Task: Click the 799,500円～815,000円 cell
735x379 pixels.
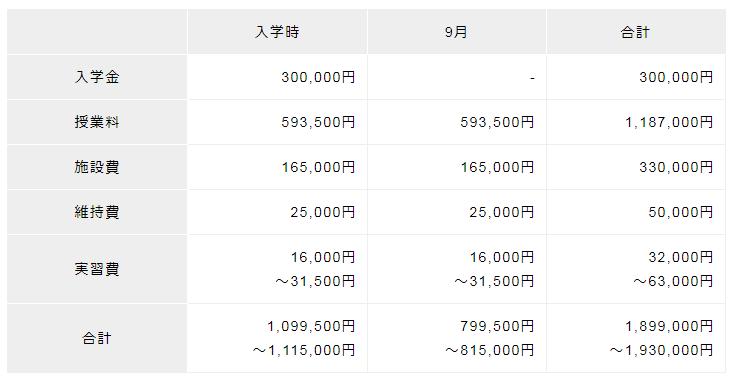Action: (x=457, y=338)
